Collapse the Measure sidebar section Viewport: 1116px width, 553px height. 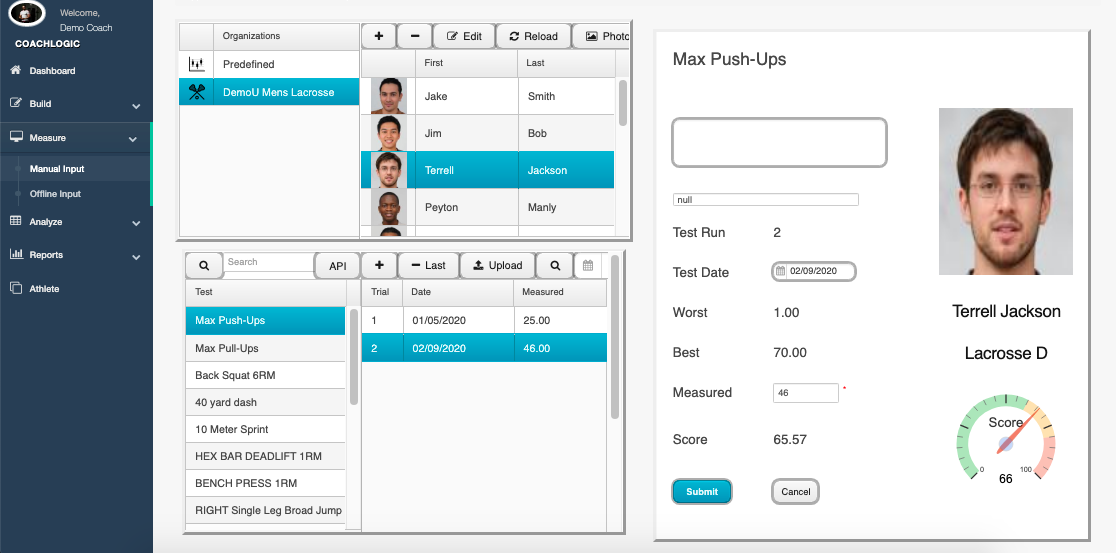(133, 140)
